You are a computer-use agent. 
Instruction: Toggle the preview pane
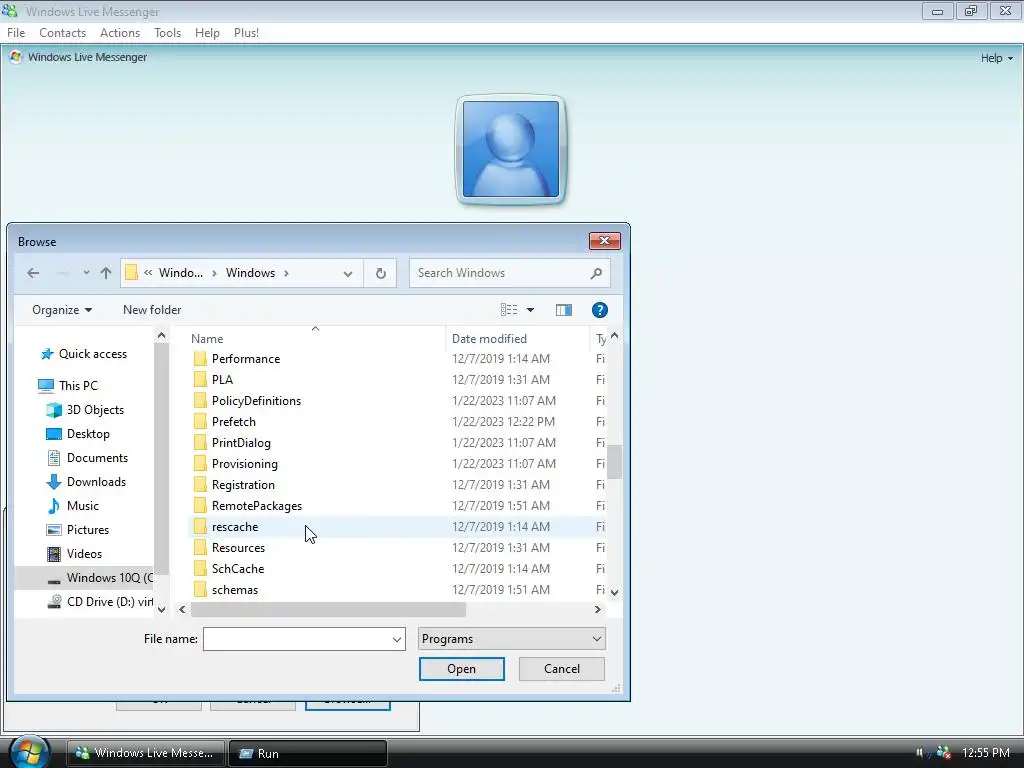(x=564, y=310)
